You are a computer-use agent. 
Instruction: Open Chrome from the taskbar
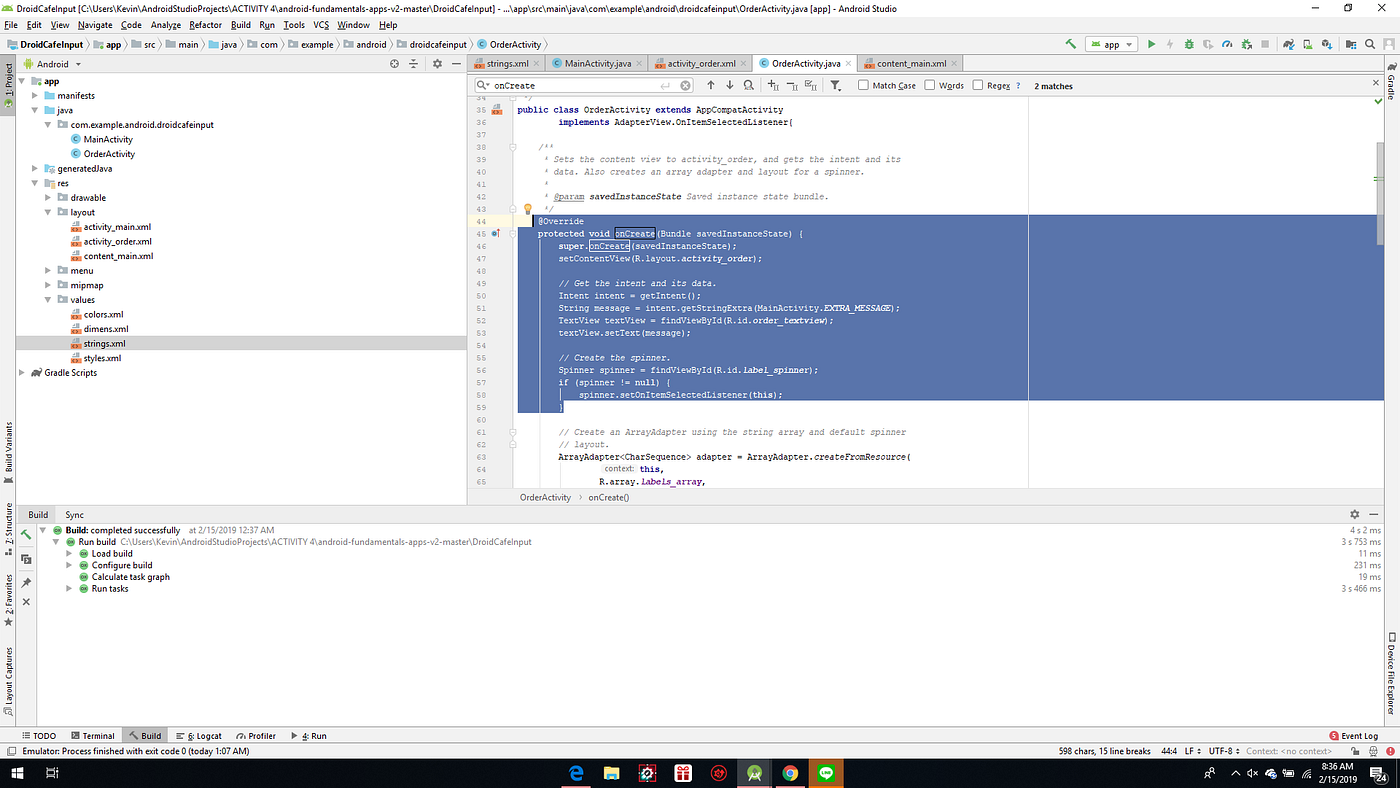789,772
